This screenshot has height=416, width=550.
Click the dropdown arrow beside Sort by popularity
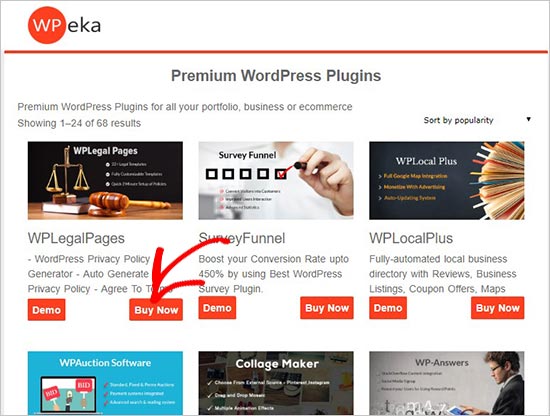(x=528, y=119)
